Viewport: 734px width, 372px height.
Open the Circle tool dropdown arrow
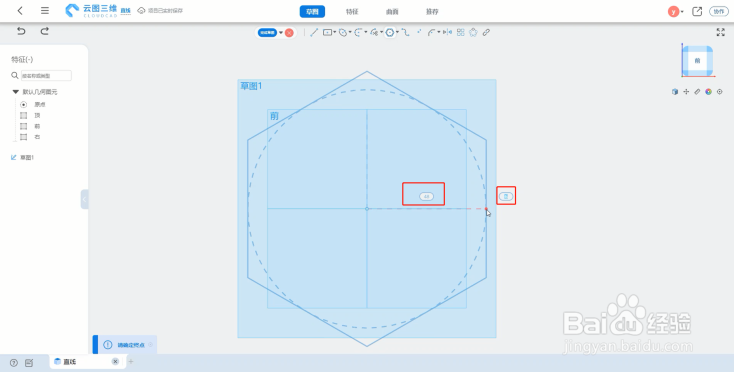(x=350, y=32)
